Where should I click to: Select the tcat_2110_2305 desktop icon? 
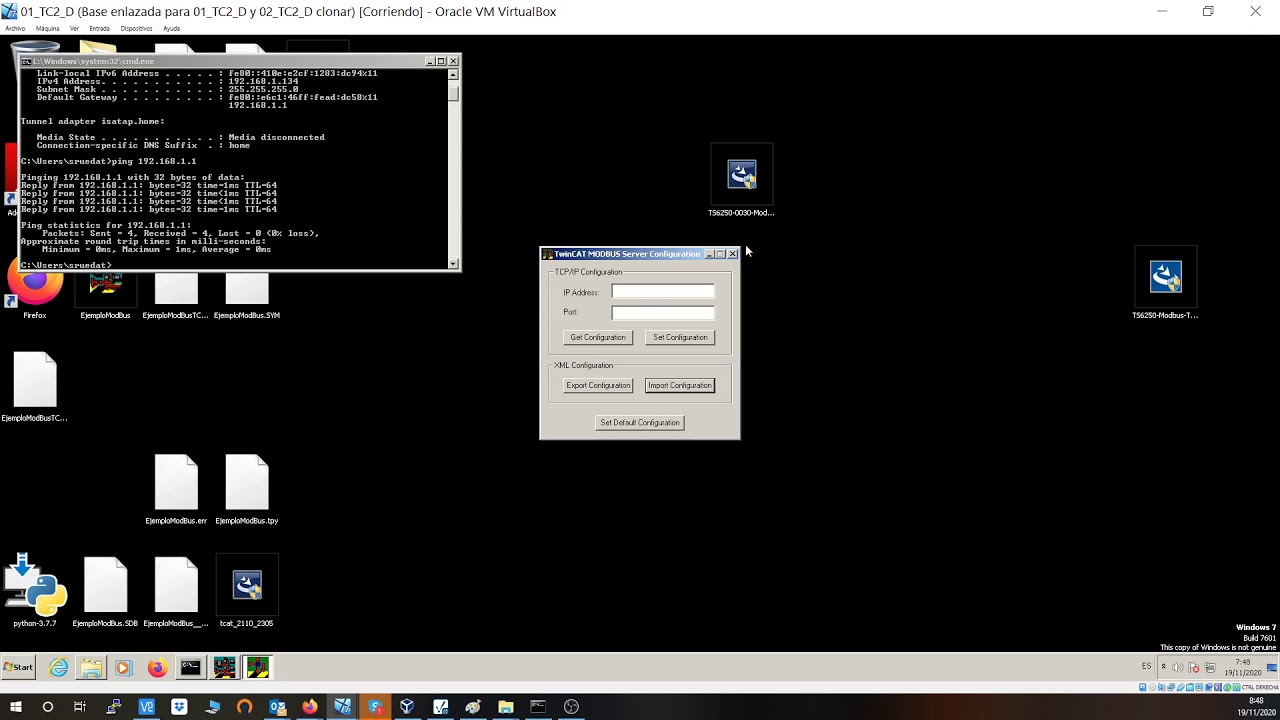247,592
